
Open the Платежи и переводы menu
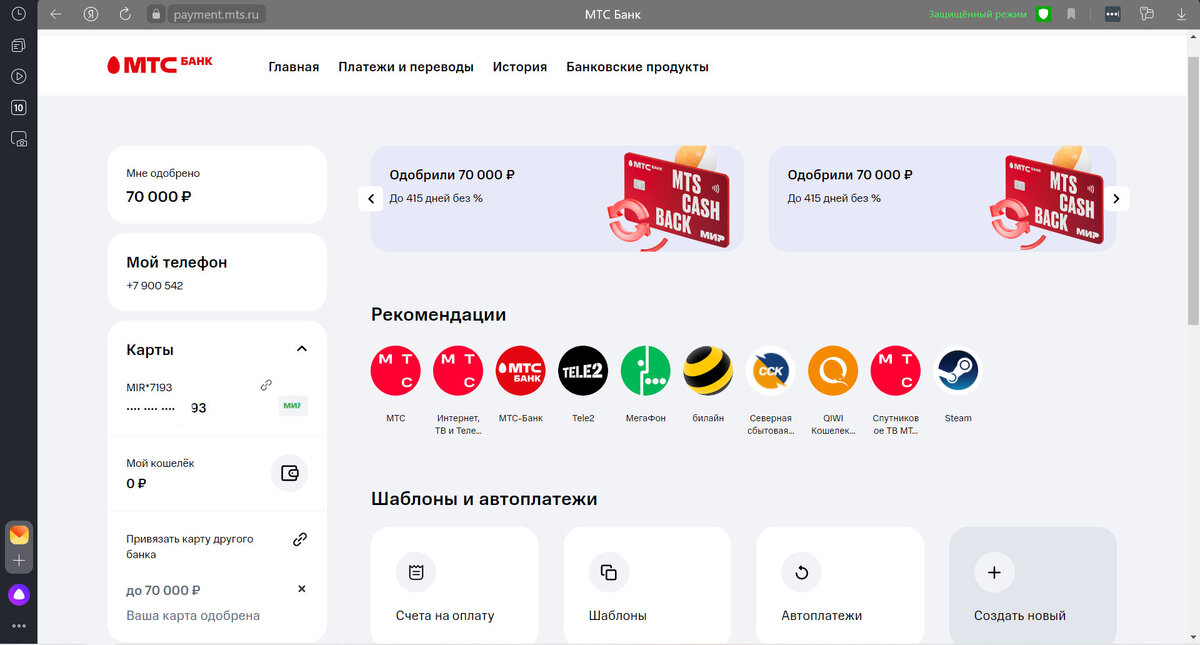click(x=406, y=67)
